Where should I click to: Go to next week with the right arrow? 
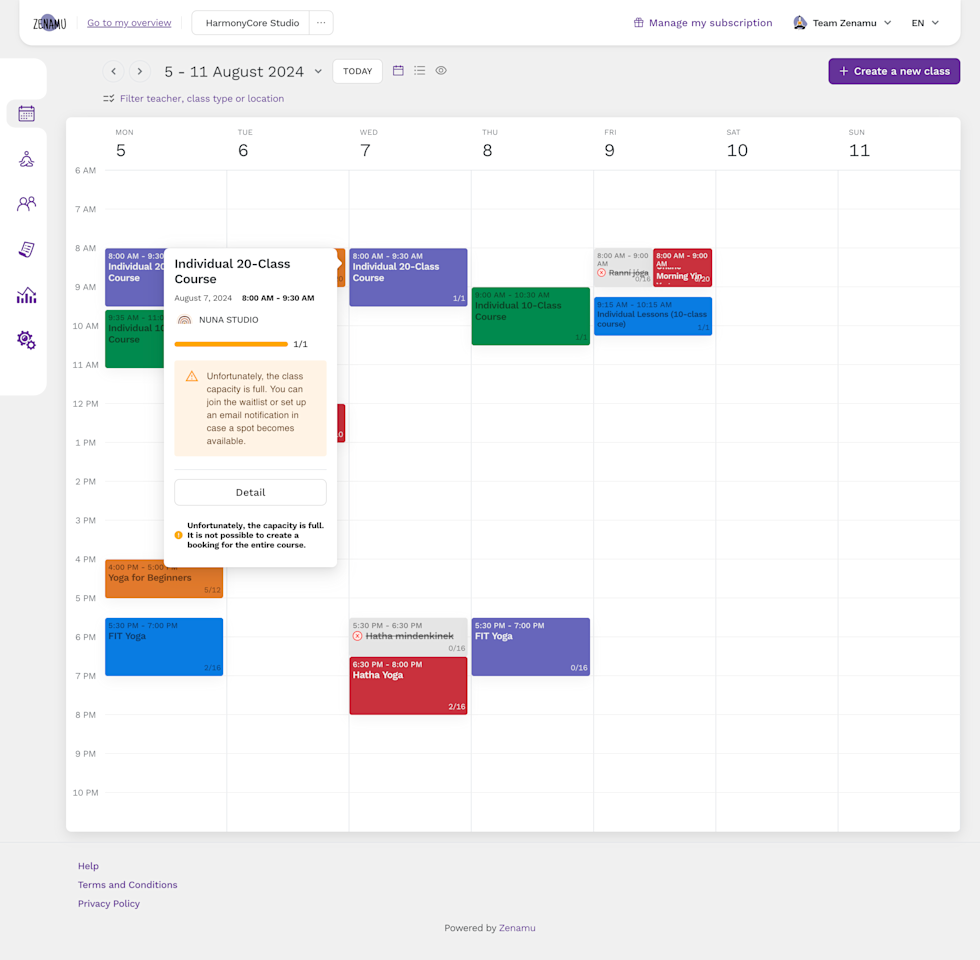(139, 71)
